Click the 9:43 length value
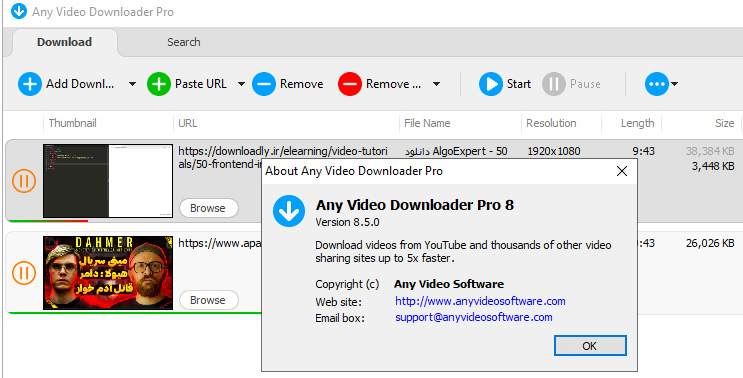The image size is (743, 378). pyautogui.click(x=643, y=152)
